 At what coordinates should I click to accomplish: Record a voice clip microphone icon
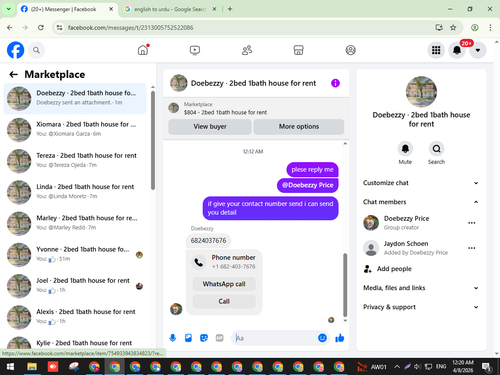pyautogui.click(x=173, y=338)
